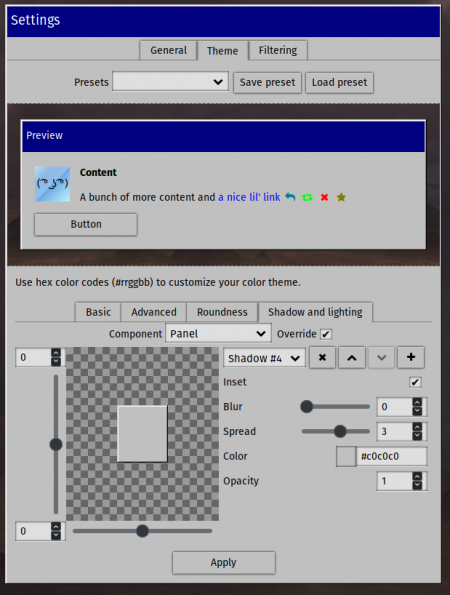
Task: Open the Presets dropdown
Action: point(170,82)
